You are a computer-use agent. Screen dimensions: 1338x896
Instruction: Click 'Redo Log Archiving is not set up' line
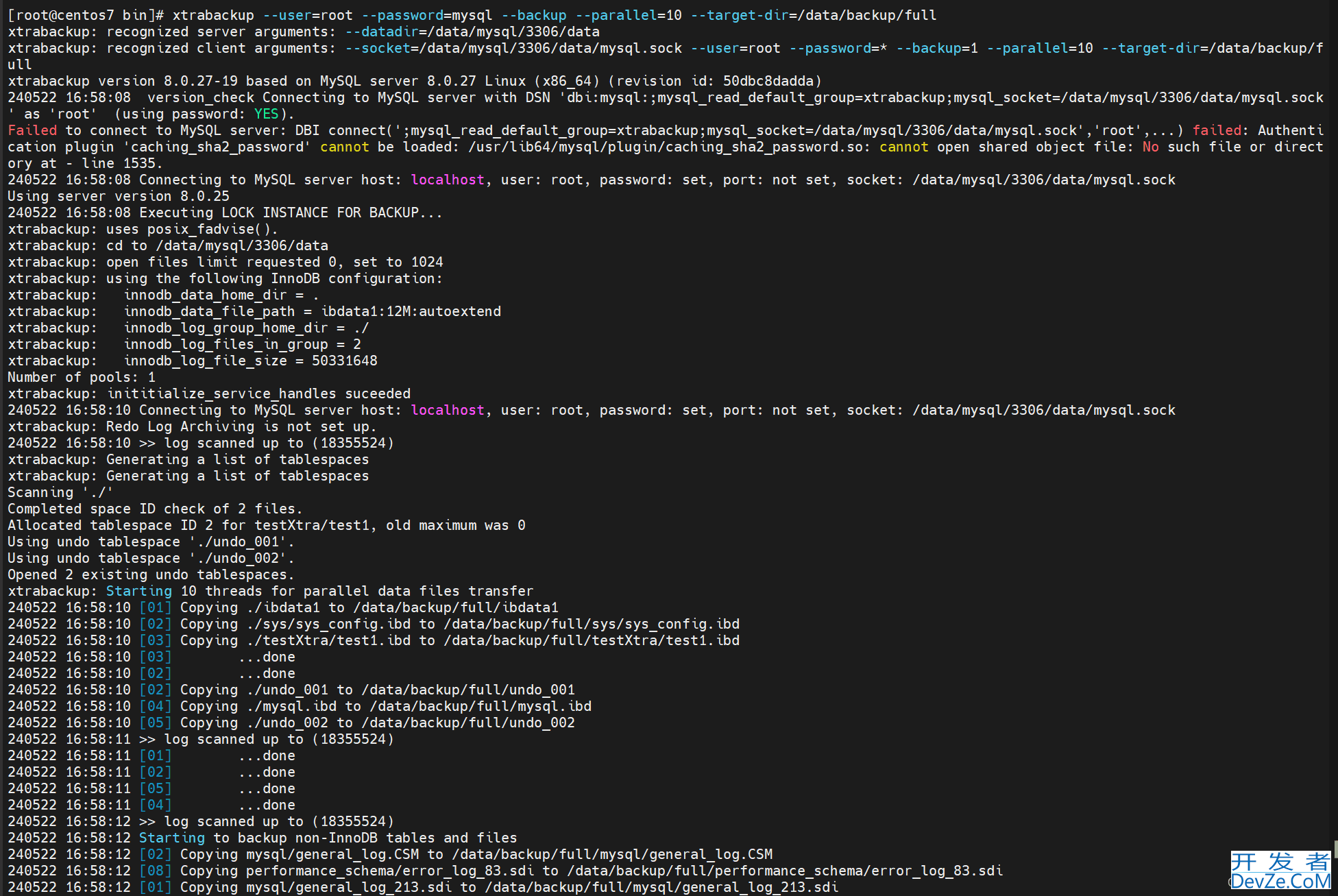click(x=192, y=426)
